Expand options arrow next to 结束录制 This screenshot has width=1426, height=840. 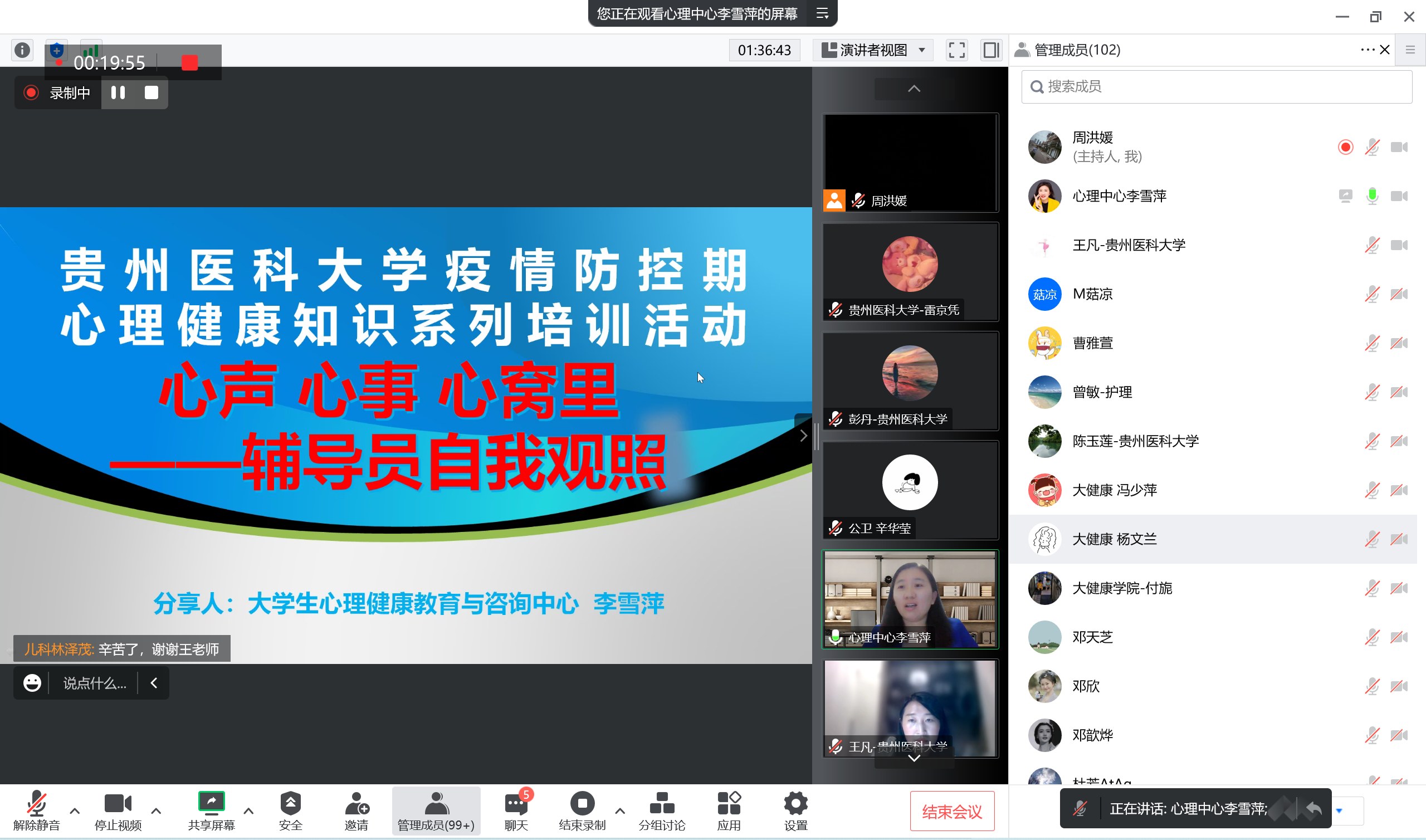620,811
